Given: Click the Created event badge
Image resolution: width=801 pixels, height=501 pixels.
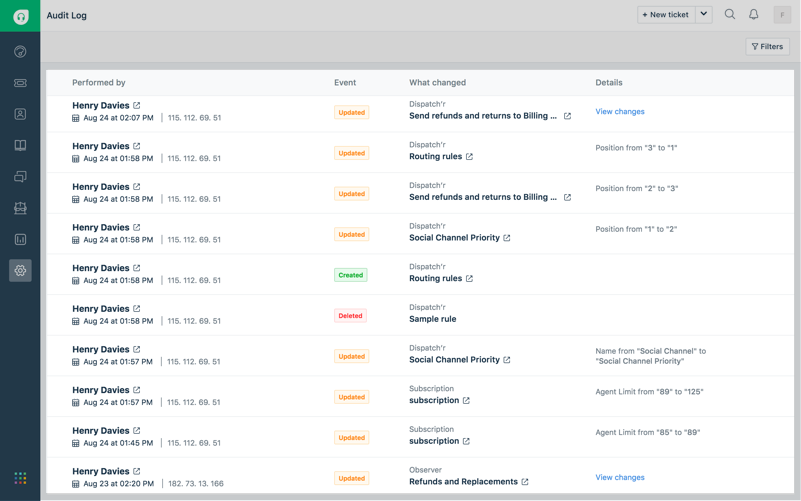Looking at the screenshot, I should coord(350,275).
